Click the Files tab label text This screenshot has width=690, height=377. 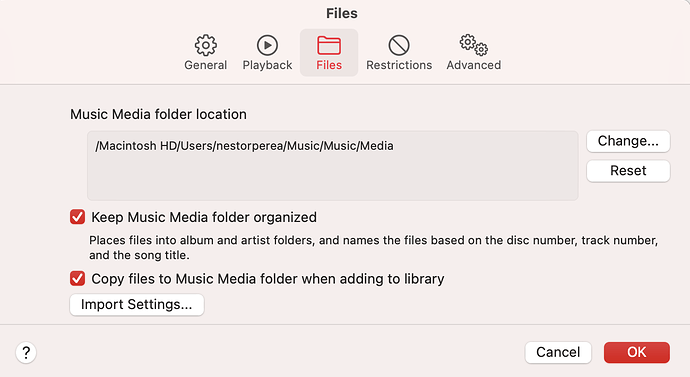coord(329,65)
